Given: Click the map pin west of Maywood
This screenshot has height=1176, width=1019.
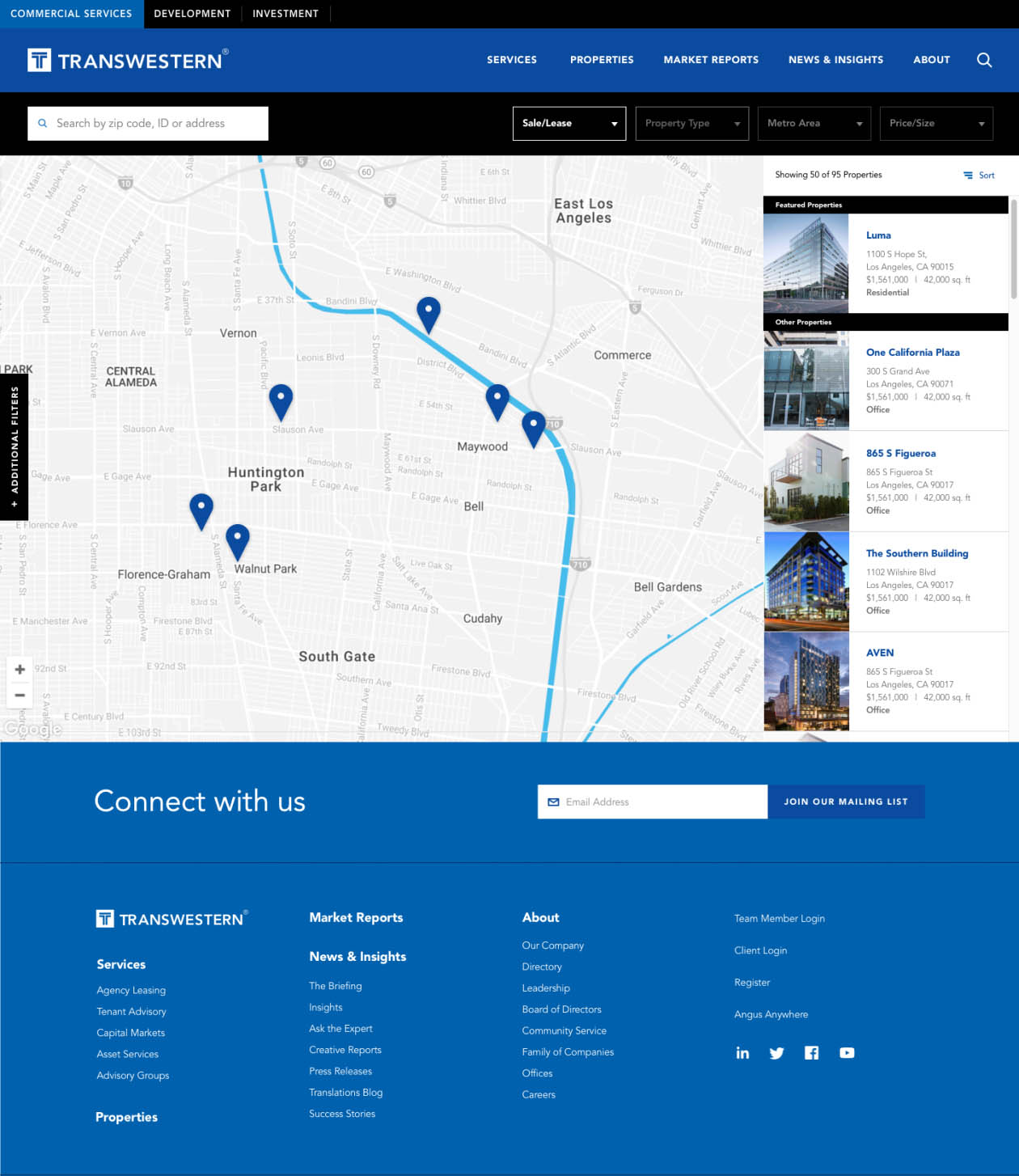Looking at the screenshot, I should pyautogui.click(x=497, y=402).
